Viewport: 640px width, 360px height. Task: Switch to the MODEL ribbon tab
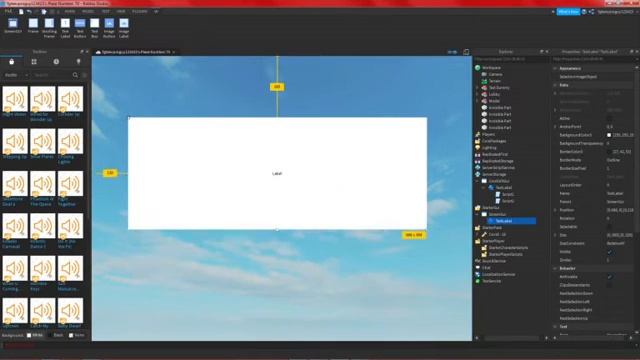point(88,11)
